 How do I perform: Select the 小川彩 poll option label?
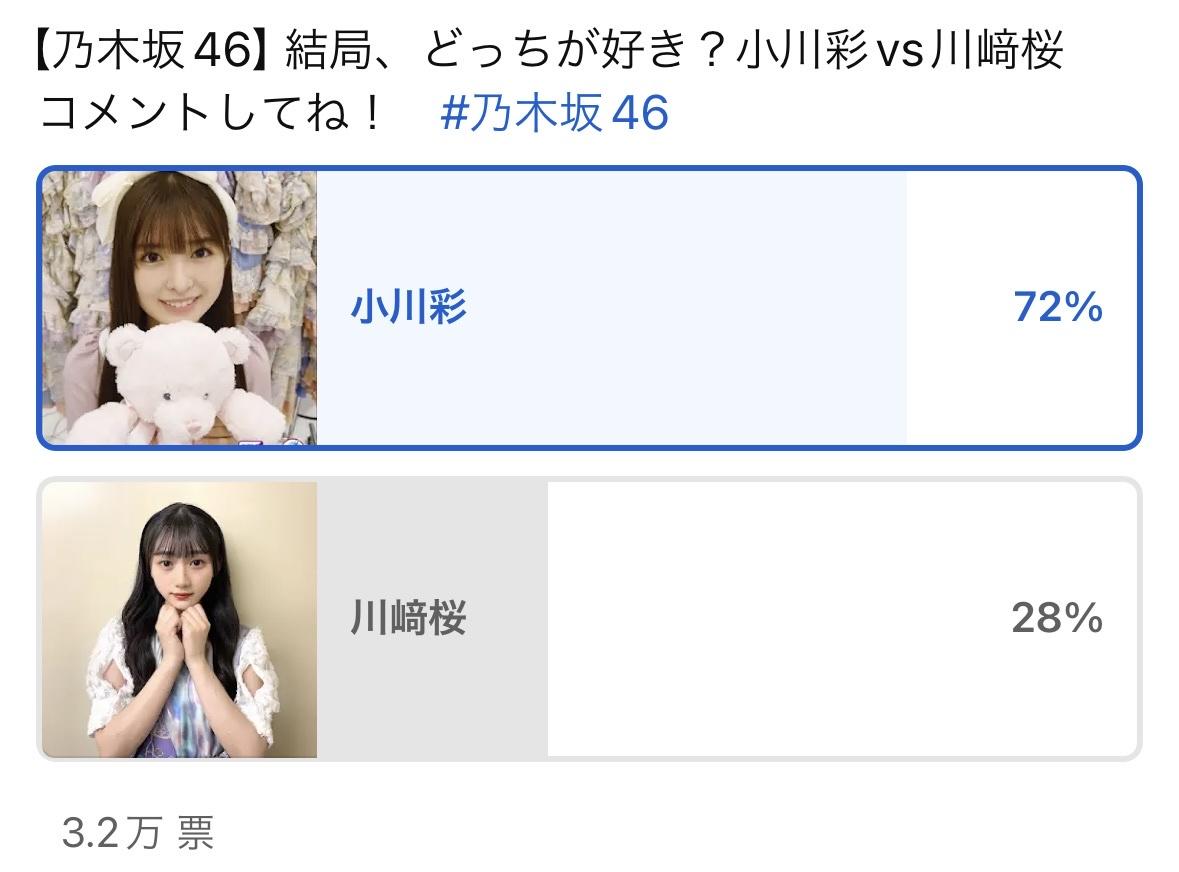click(408, 307)
